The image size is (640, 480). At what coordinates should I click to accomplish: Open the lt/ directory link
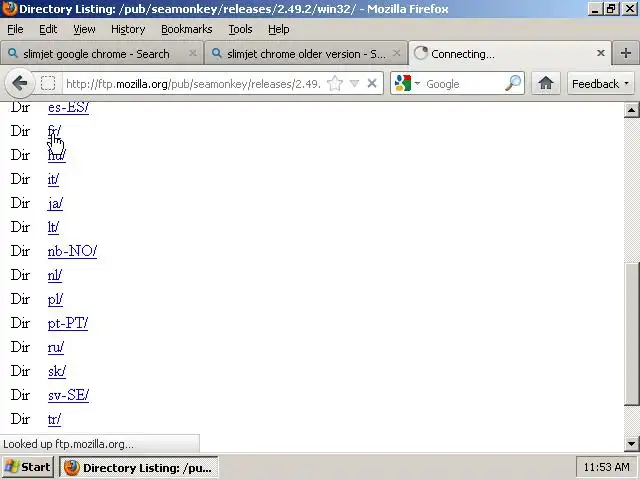pos(53,228)
